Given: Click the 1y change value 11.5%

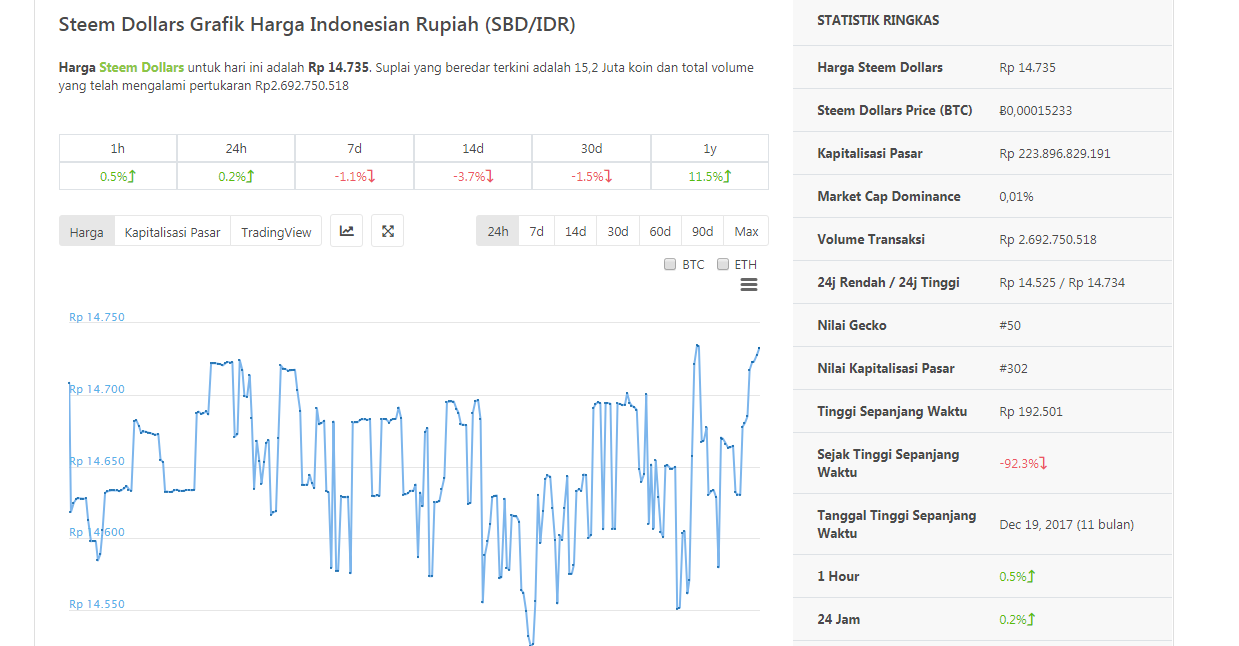Looking at the screenshot, I should point(709,176).
